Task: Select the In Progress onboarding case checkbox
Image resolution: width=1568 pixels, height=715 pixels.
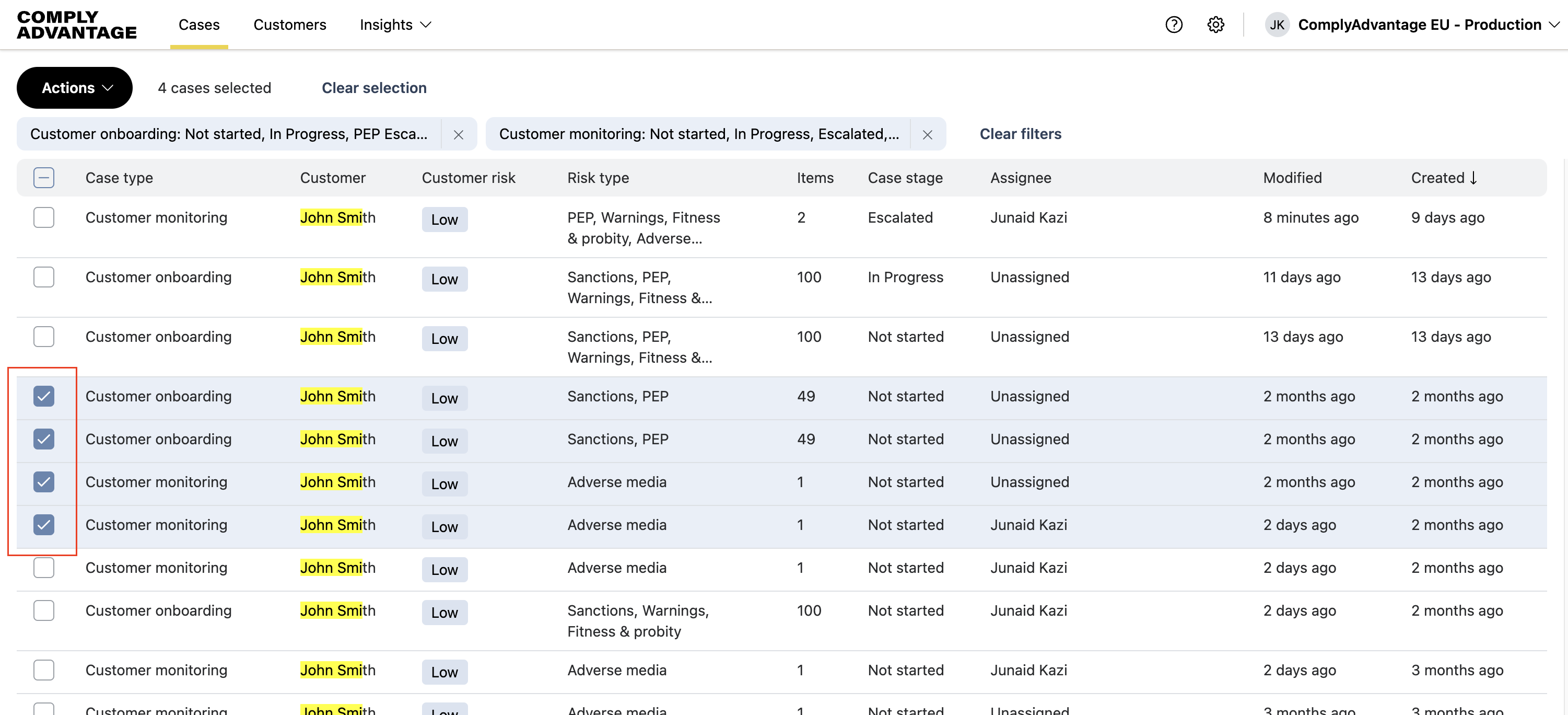Action: (44, 277)
